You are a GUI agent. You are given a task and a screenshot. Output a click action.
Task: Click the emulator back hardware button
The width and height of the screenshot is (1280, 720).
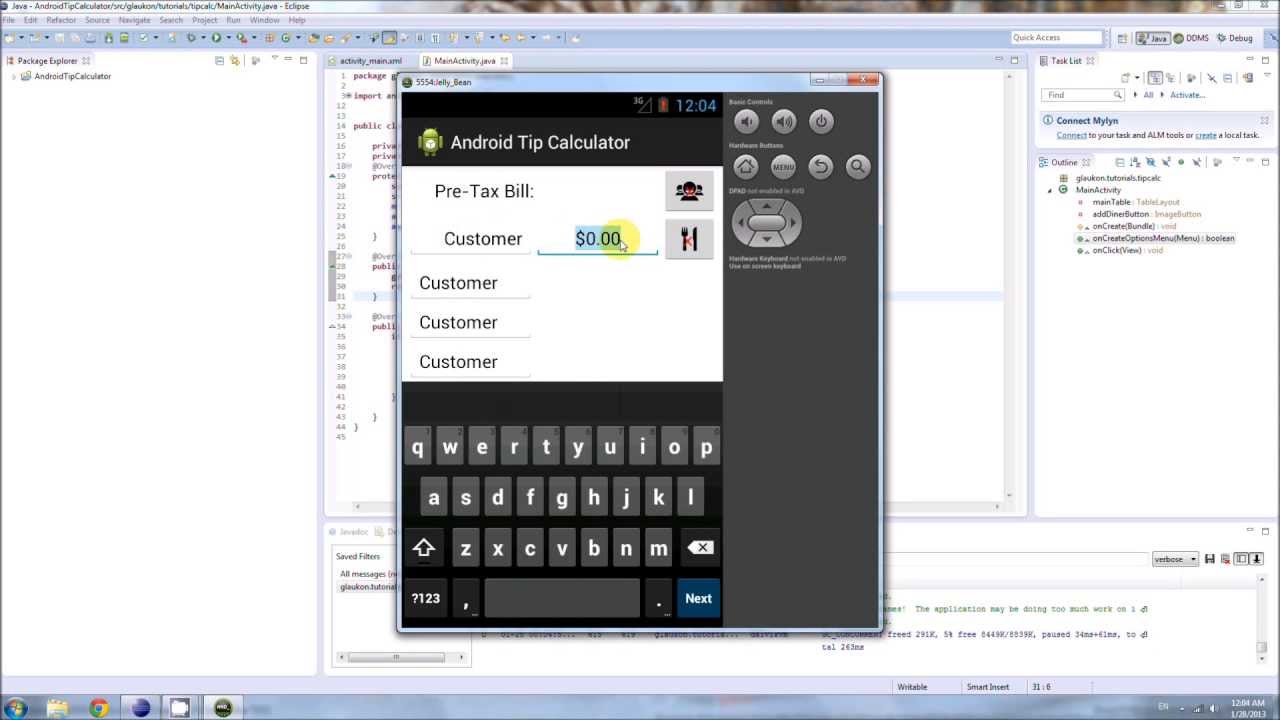point(820,167)
